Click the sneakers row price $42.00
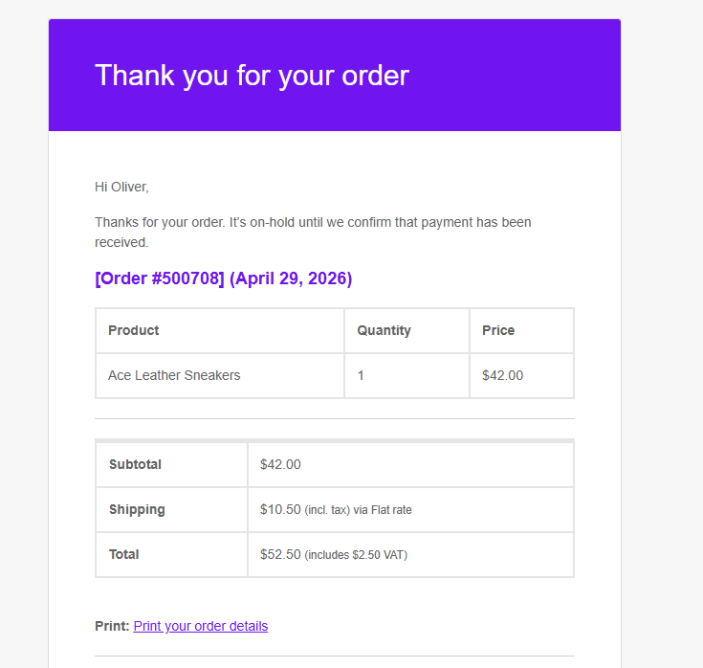The image size is (703, 668). point(502,376)
